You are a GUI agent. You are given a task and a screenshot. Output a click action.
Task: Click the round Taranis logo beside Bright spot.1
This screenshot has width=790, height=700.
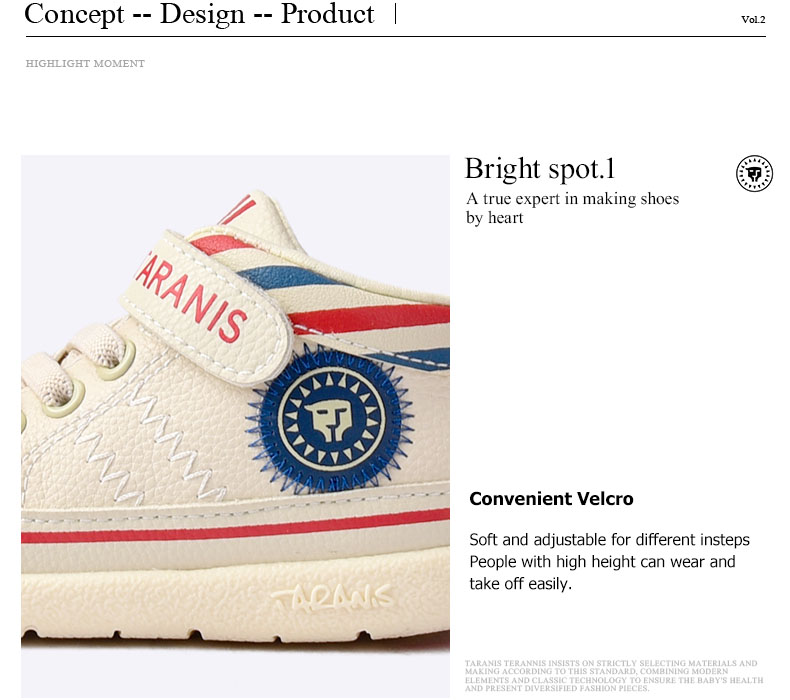coord(754,174)
